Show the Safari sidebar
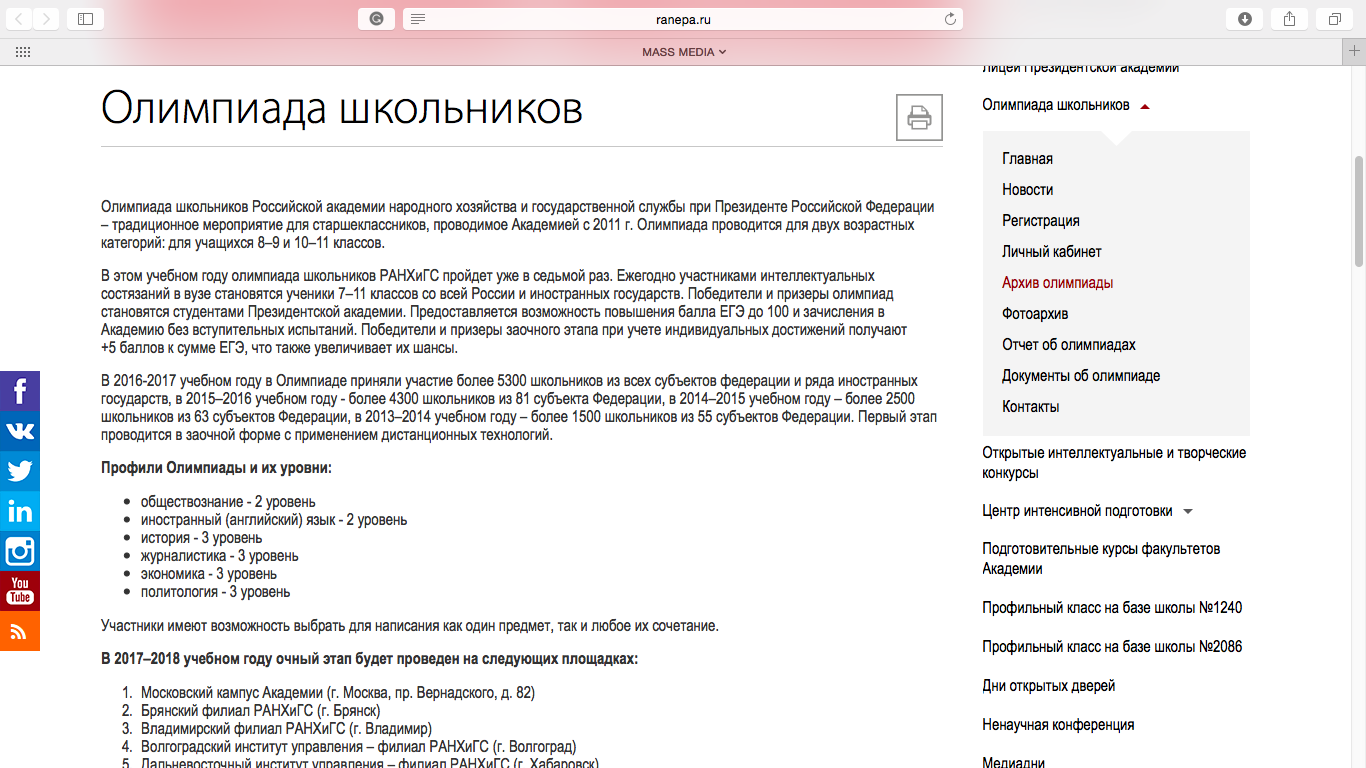Image resolution: width=1366 pixels, height=768 pixels. pos(85,18)
